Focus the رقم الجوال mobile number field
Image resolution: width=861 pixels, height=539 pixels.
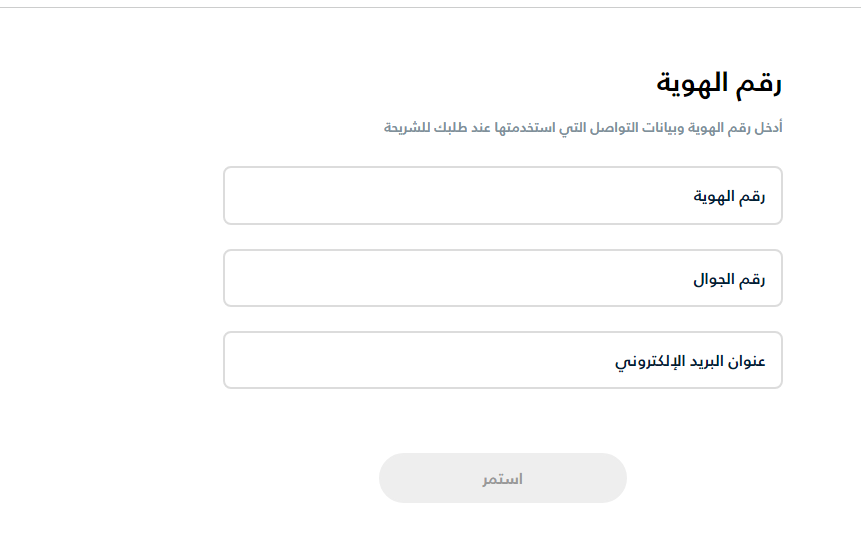pyautogui.click(x=502, y=278)
